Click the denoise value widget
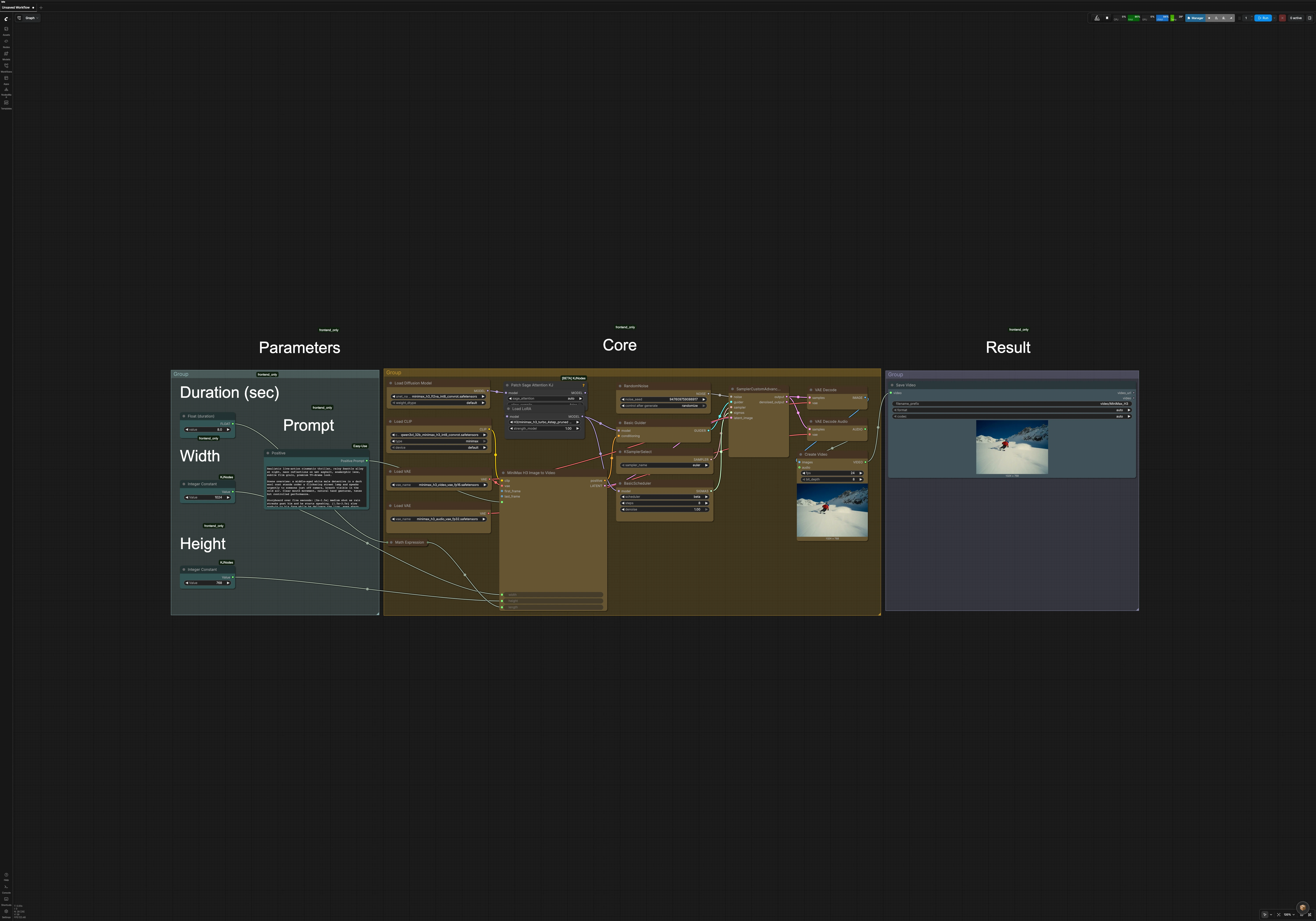 tap(665, 509)
